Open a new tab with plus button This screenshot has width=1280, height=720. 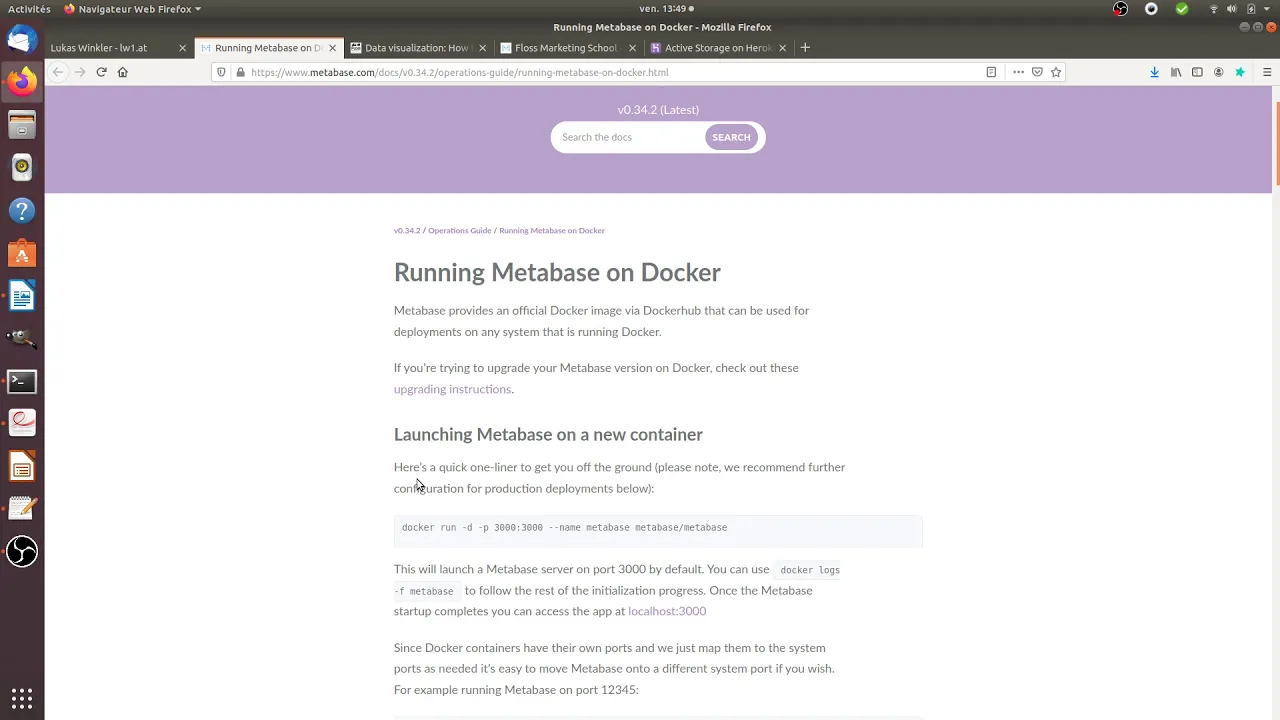[805, 47]
